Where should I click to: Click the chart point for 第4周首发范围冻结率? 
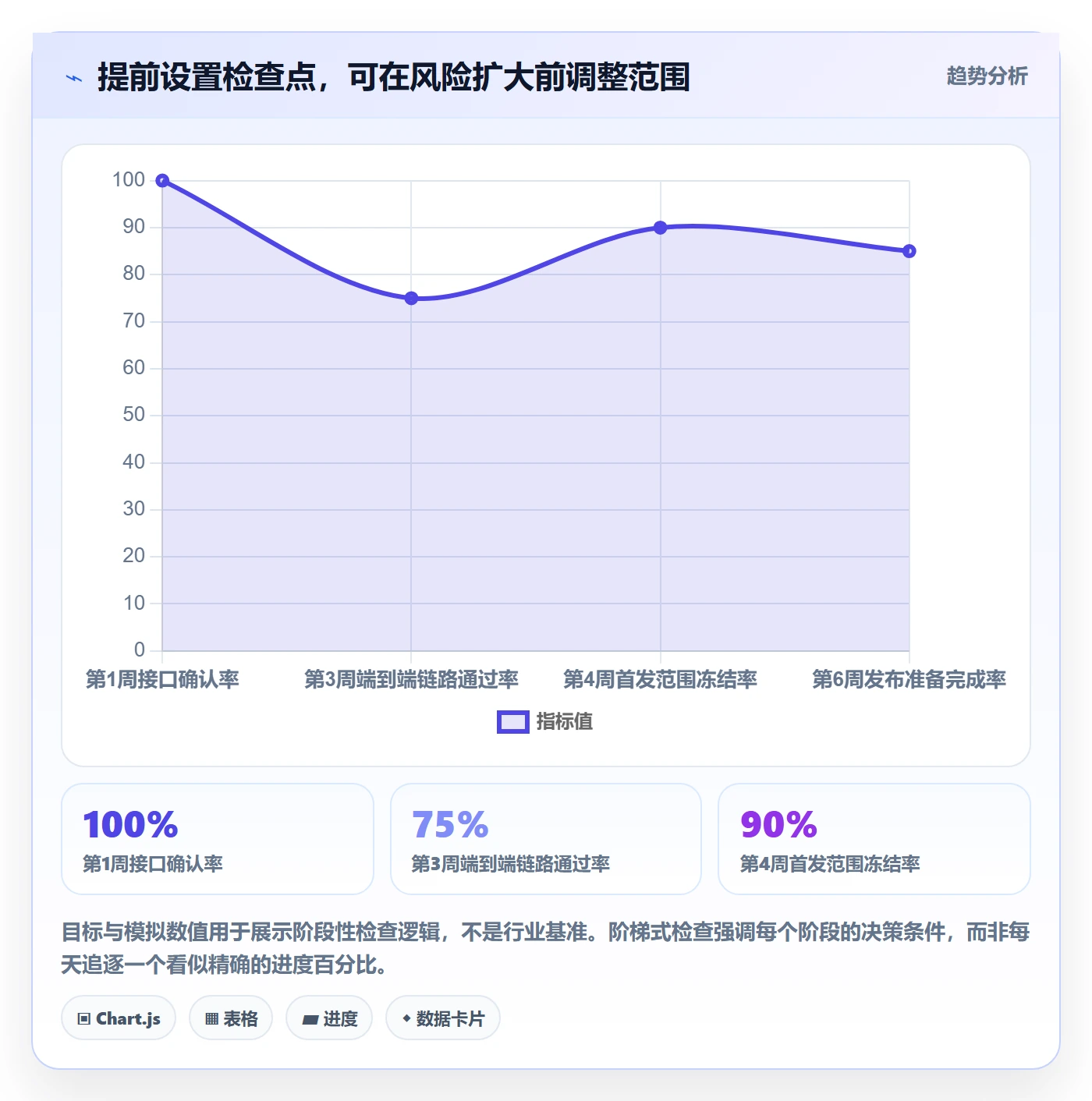[x=661, y=228]
